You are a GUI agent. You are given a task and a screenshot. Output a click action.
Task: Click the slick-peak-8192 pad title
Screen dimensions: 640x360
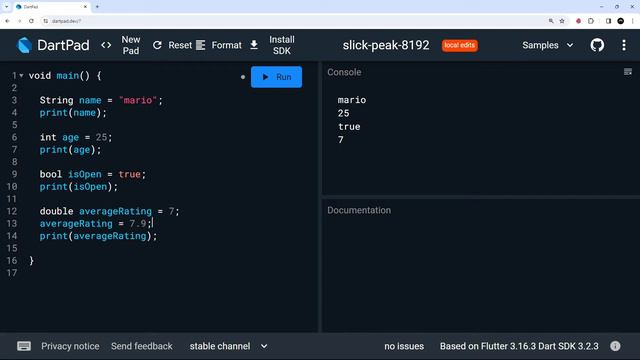pyautogui.click(x=386, y=45)
